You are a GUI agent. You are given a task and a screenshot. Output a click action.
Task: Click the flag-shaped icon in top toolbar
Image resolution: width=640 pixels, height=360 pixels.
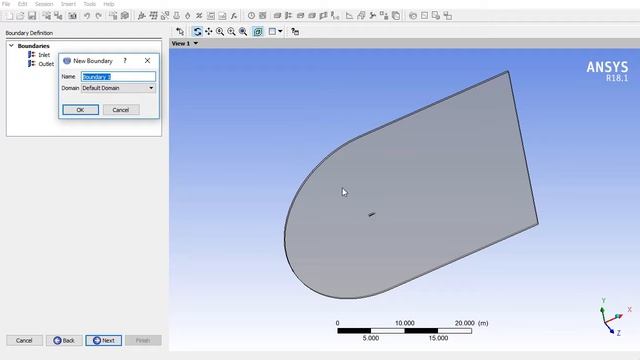pos(324,16)
